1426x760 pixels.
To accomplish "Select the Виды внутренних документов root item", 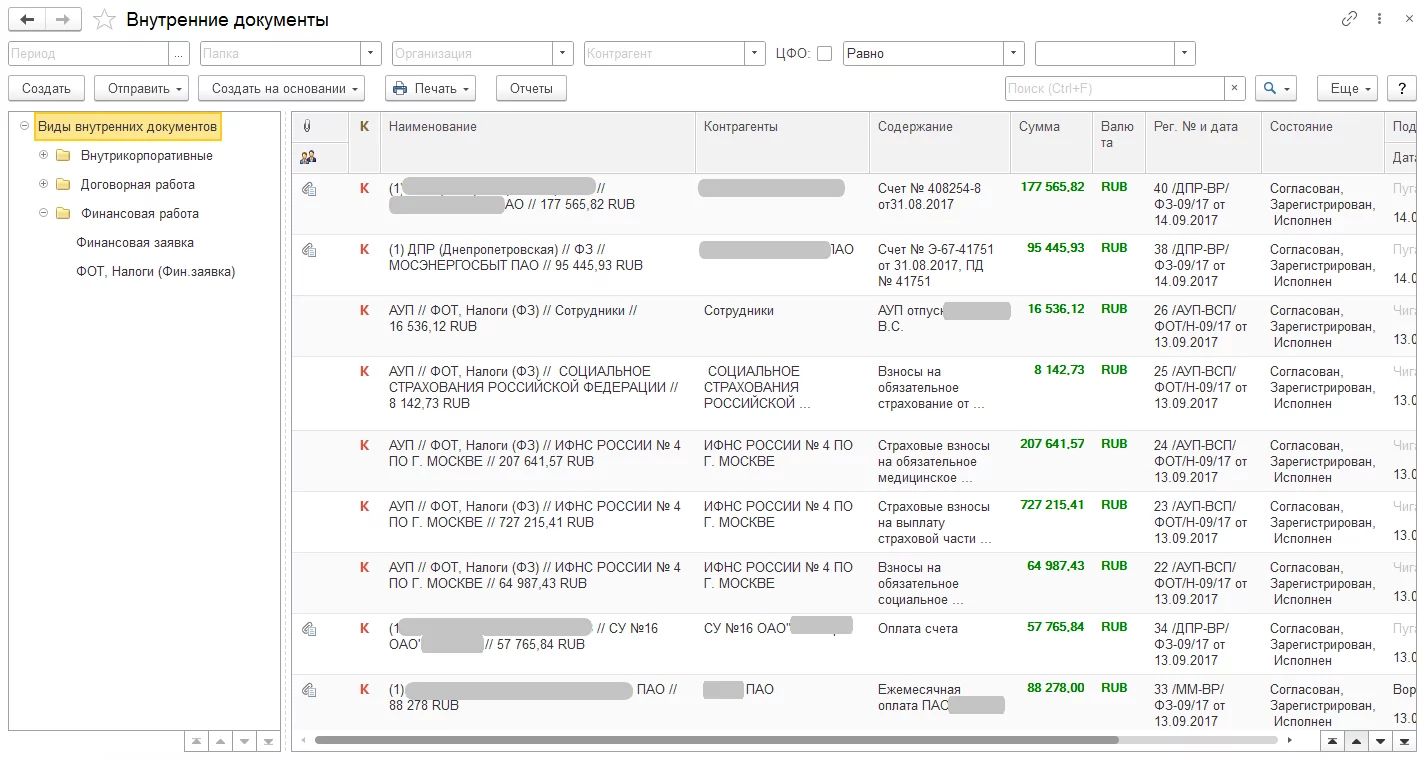I will (127, 127).
